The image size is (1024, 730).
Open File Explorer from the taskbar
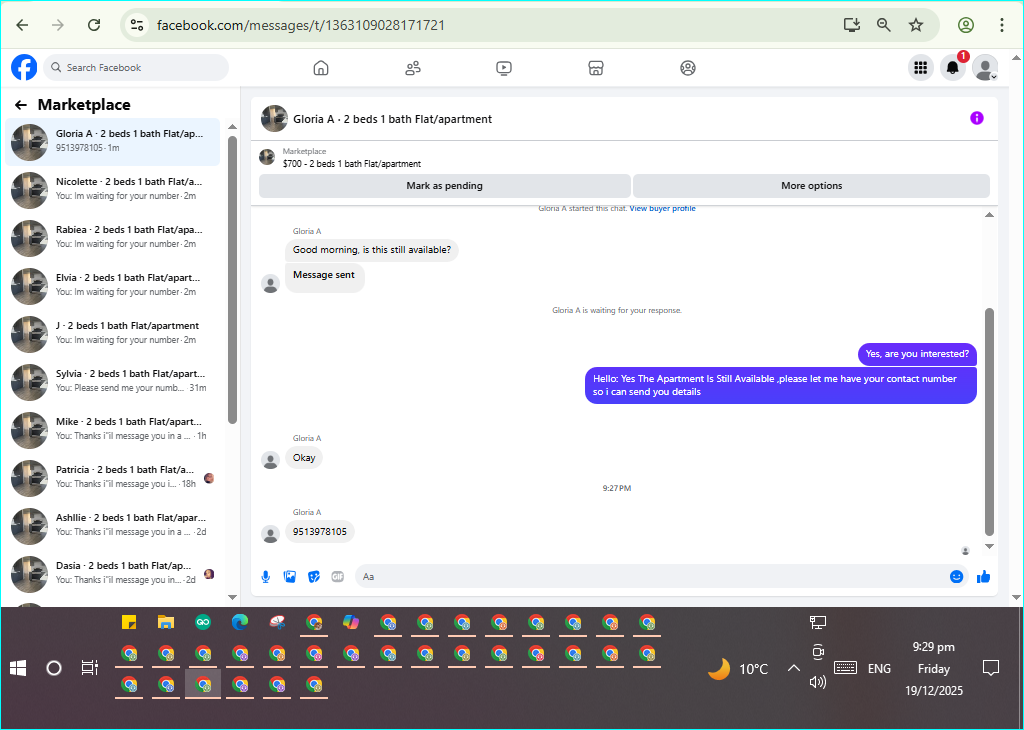tap(166, 622)
